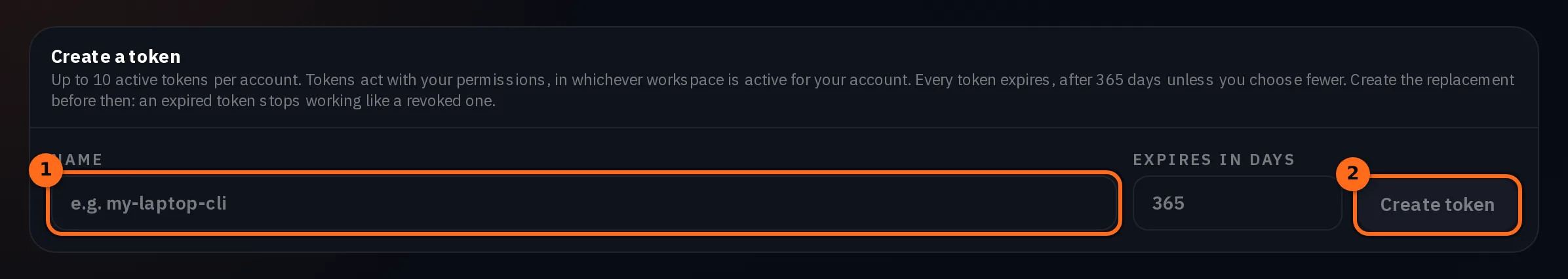This screenshot has width=1568, height=279.
Task: Click the Create token button
Action: (x=1437, y=204)
